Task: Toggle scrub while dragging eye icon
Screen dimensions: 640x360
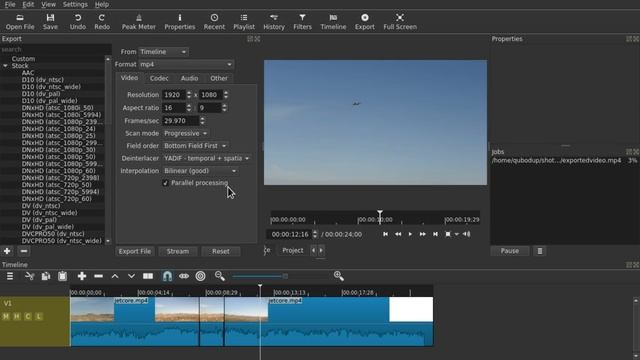Action: (184, 276)
